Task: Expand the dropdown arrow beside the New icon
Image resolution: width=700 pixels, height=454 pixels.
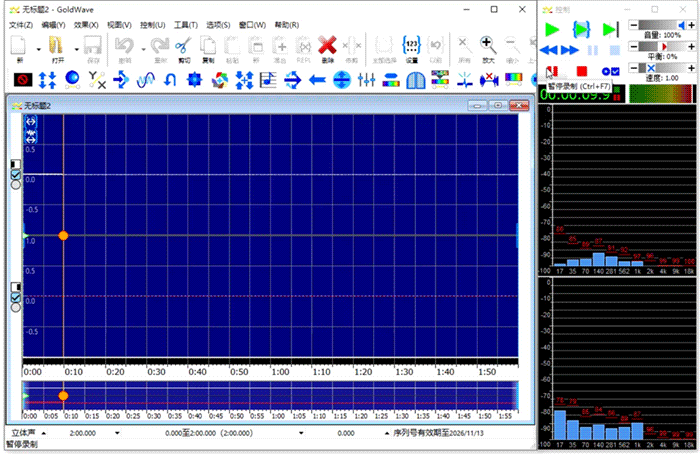Action: 38,49
